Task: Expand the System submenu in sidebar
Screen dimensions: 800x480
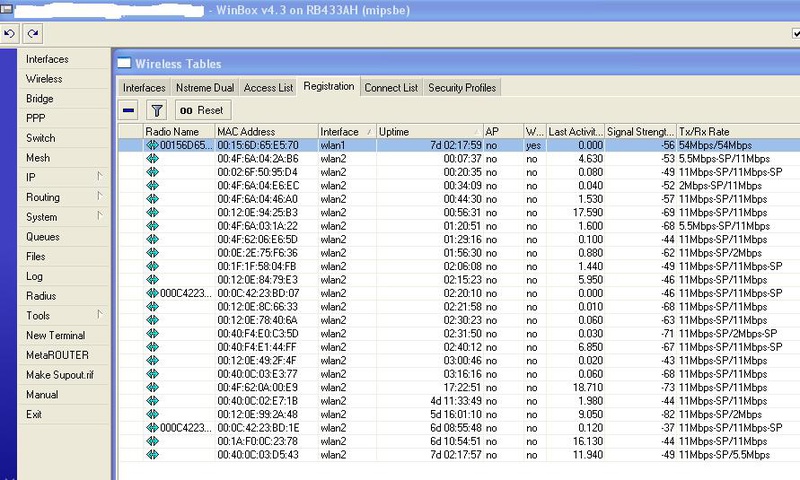Action: click(x=100, y=216)
